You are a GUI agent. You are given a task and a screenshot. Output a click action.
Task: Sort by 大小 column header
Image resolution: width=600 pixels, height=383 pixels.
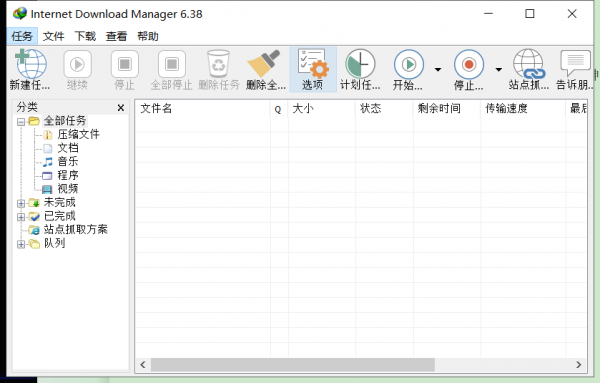(x=321, y=109)
